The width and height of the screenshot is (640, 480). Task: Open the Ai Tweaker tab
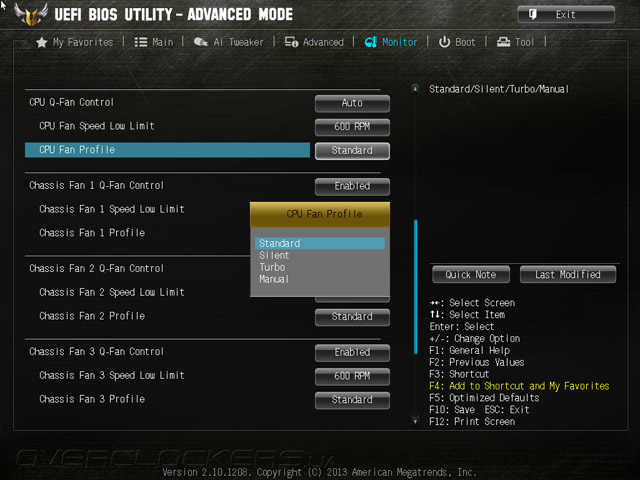click(x=228, y=42)
